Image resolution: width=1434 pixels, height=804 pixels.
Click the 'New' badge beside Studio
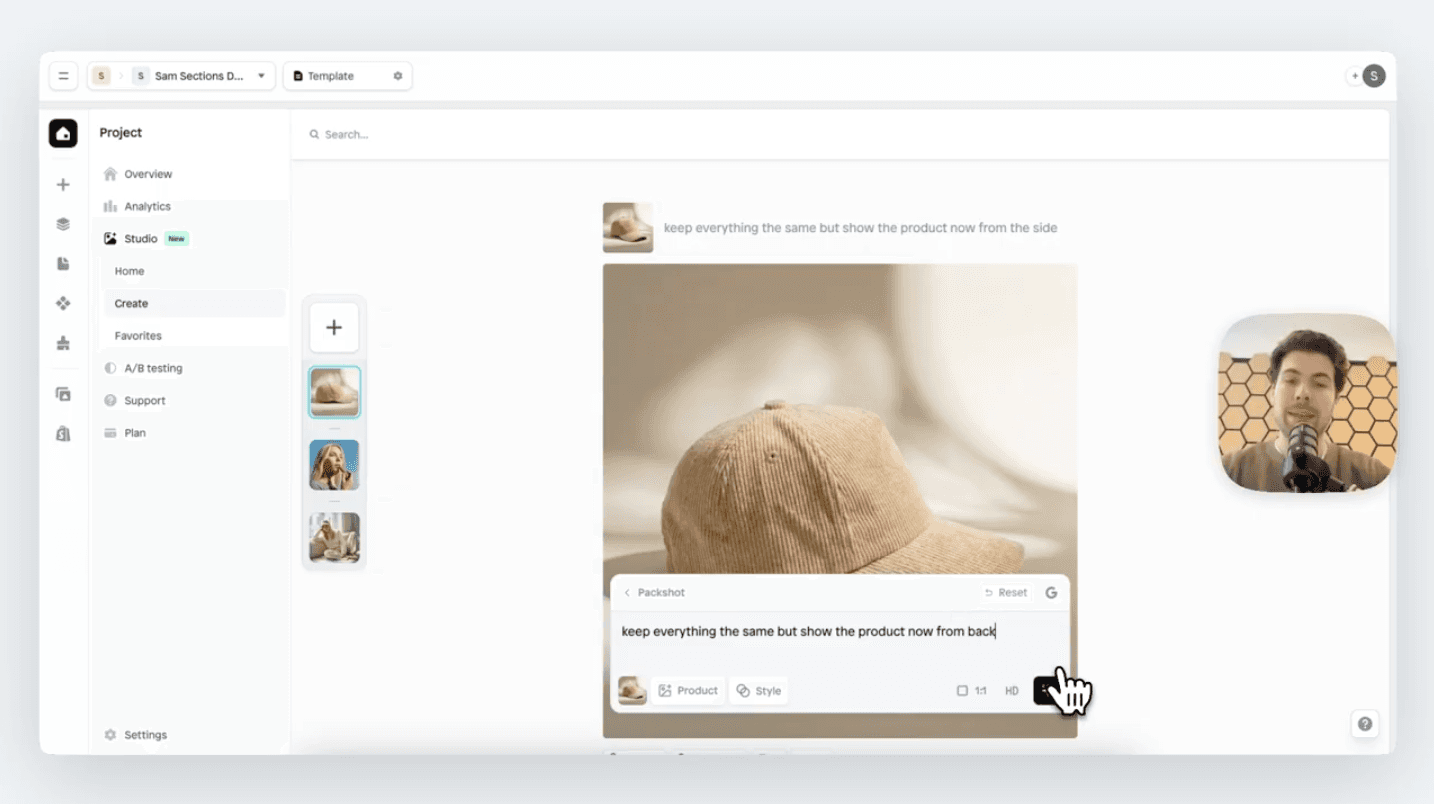click(x=176, y=239)
